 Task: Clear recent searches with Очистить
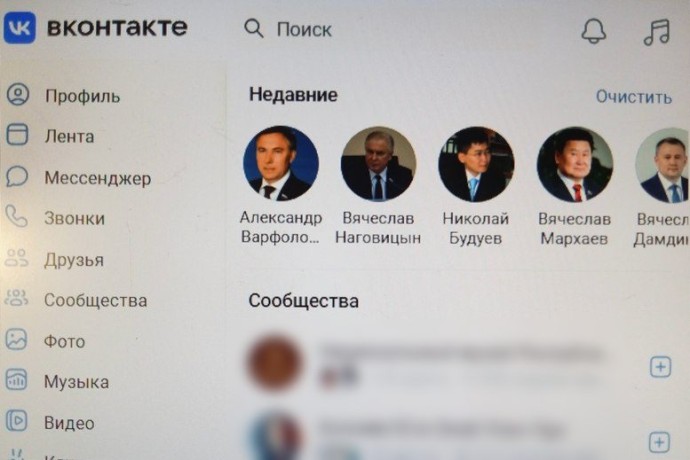point(634,97)
